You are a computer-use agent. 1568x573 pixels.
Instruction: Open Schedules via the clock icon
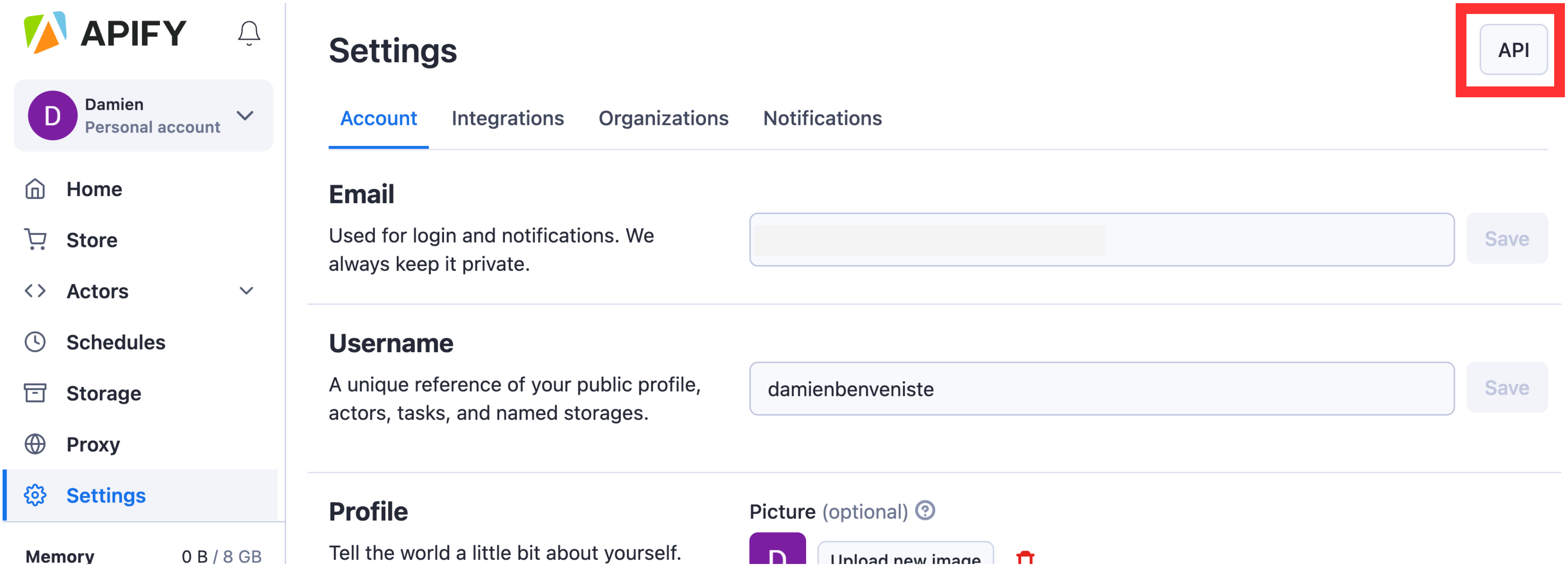35,342
